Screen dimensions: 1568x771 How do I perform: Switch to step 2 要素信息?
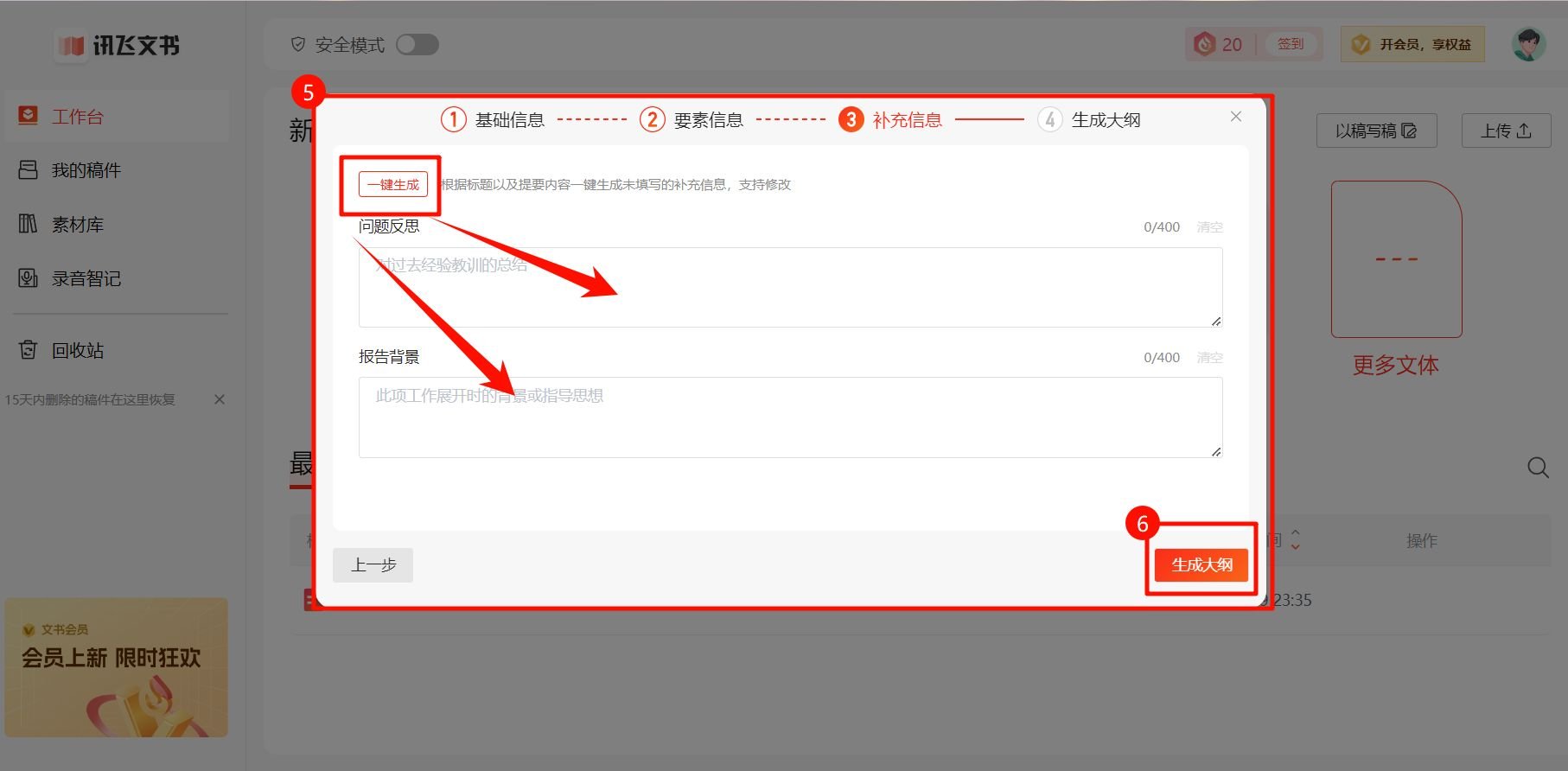tap(692, 119)
